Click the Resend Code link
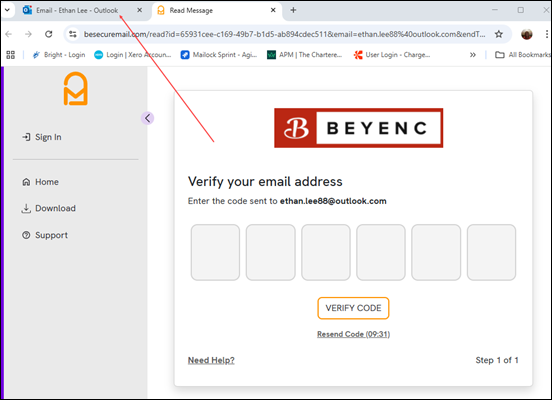Screen dimensions: 552x400 click(x=353, y=334)
